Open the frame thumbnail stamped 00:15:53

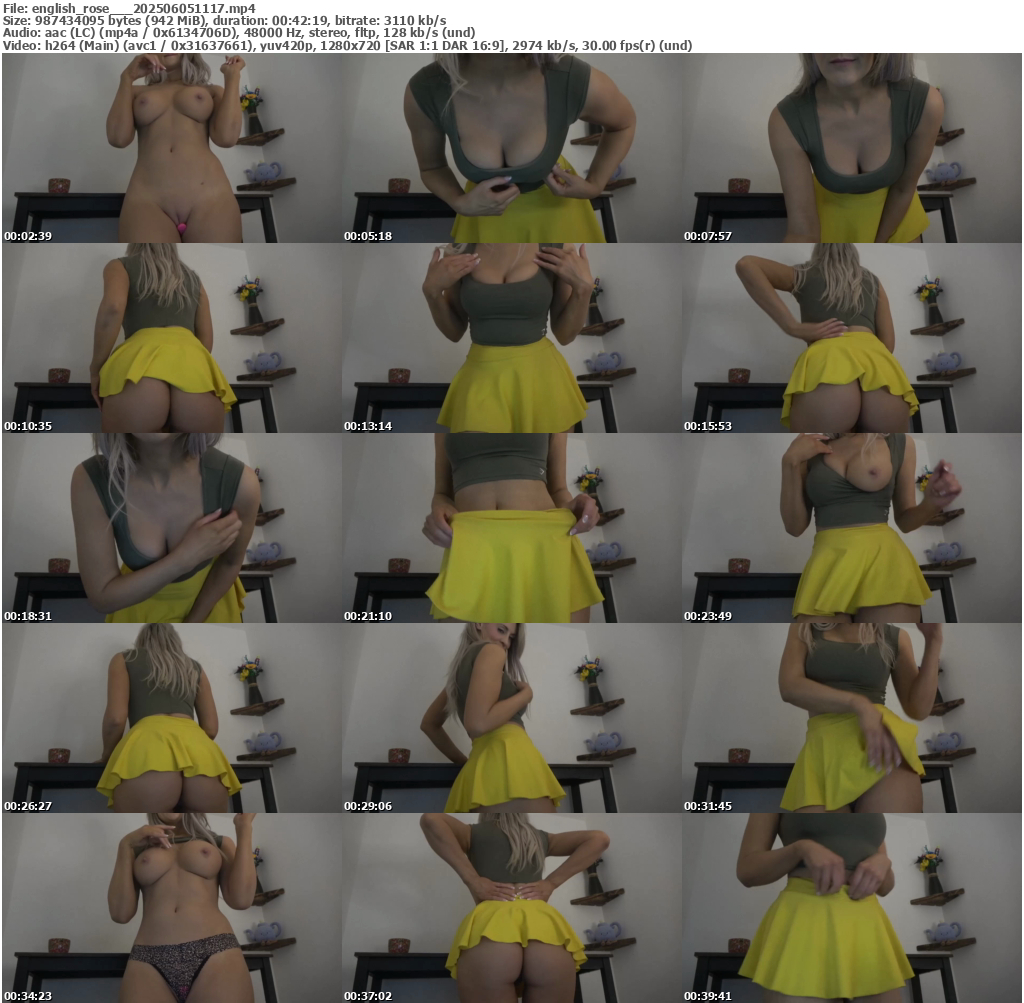(x=852, y=338)
